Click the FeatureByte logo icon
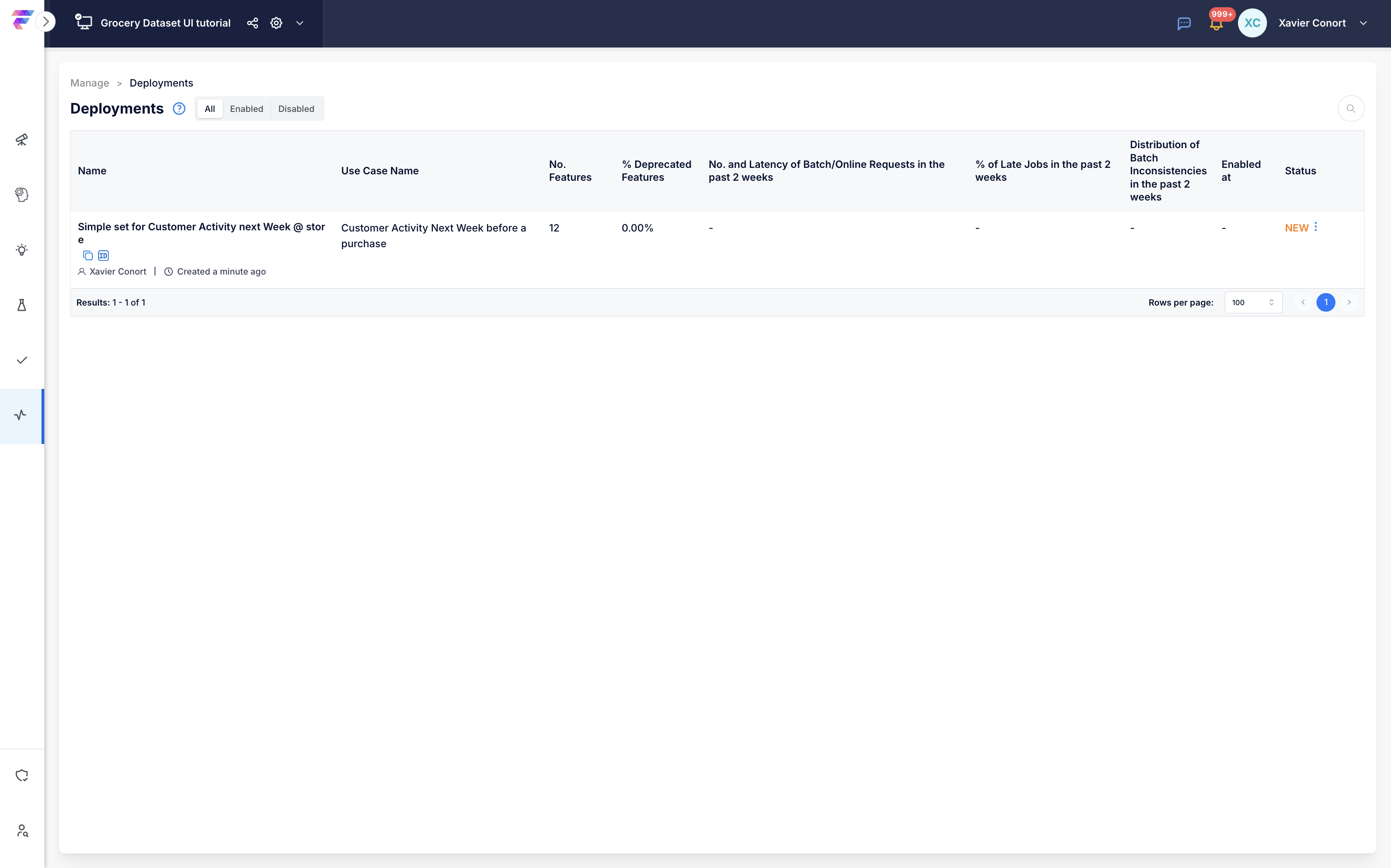The width and height of the screenshot is (1391, 868). (22, 20)
